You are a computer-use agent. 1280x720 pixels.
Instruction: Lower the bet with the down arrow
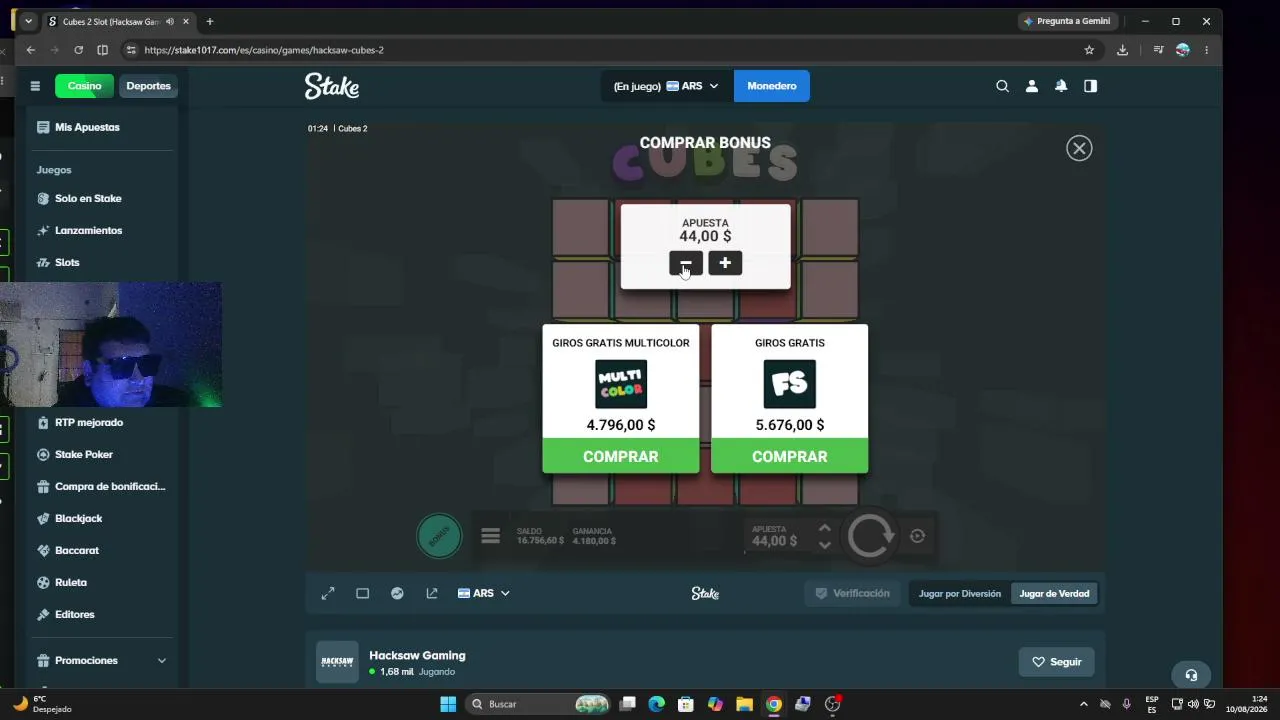click(824, 545)
